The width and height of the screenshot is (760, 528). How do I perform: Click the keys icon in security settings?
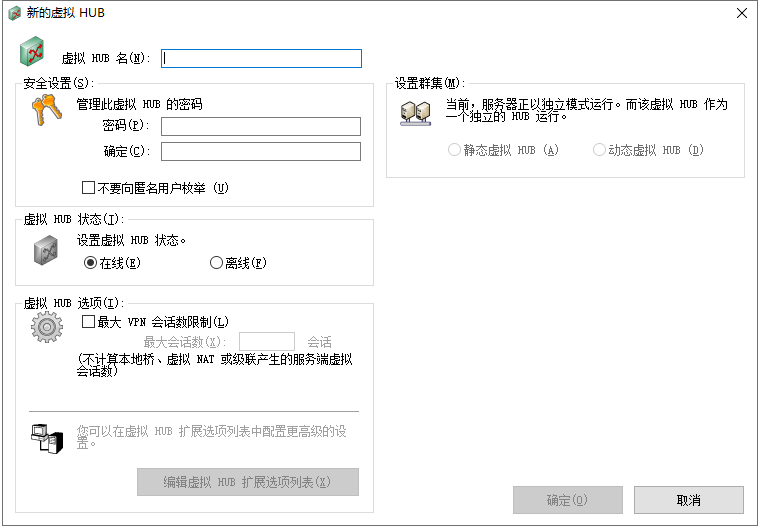tap(46, 110)
